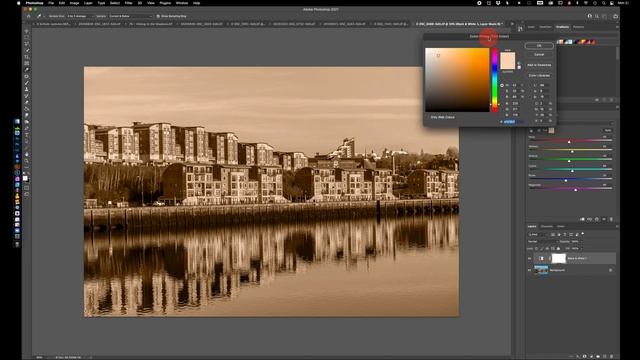Click the Blues slider handle
The width and height of the screenshot is (640, 360).
coord(566,180)
